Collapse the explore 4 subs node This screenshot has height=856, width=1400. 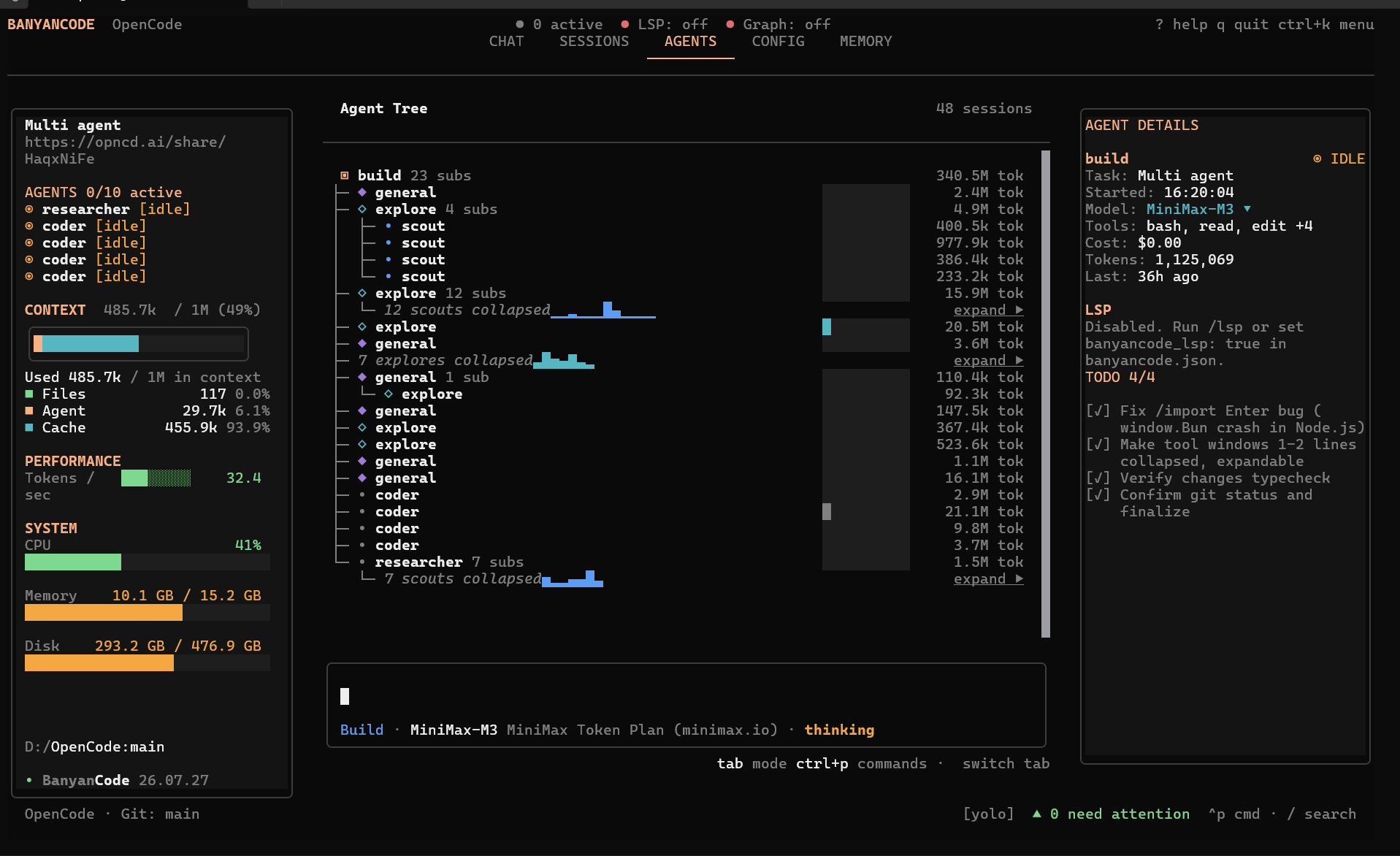362,209
